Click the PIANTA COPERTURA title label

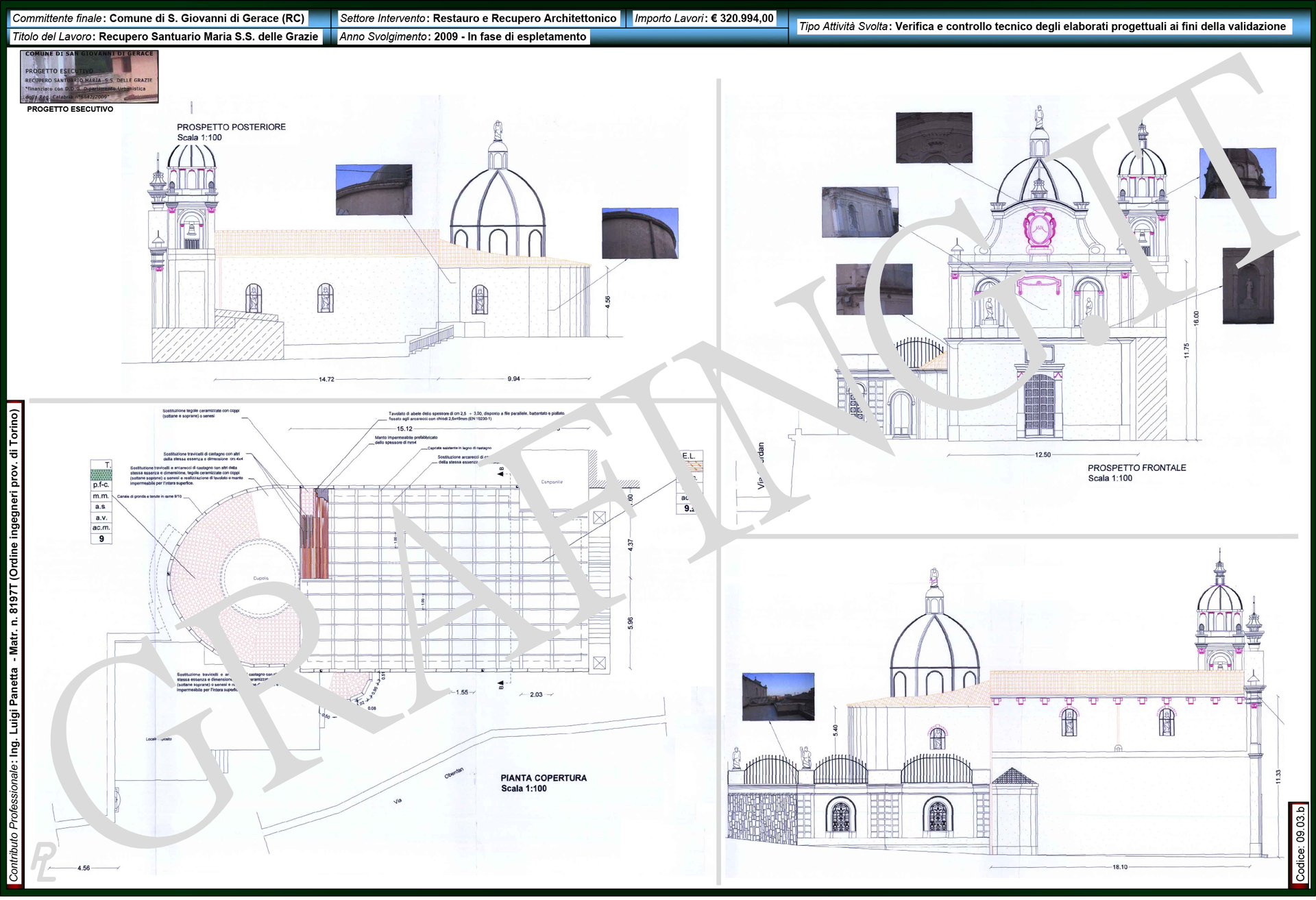click(544, 779)
